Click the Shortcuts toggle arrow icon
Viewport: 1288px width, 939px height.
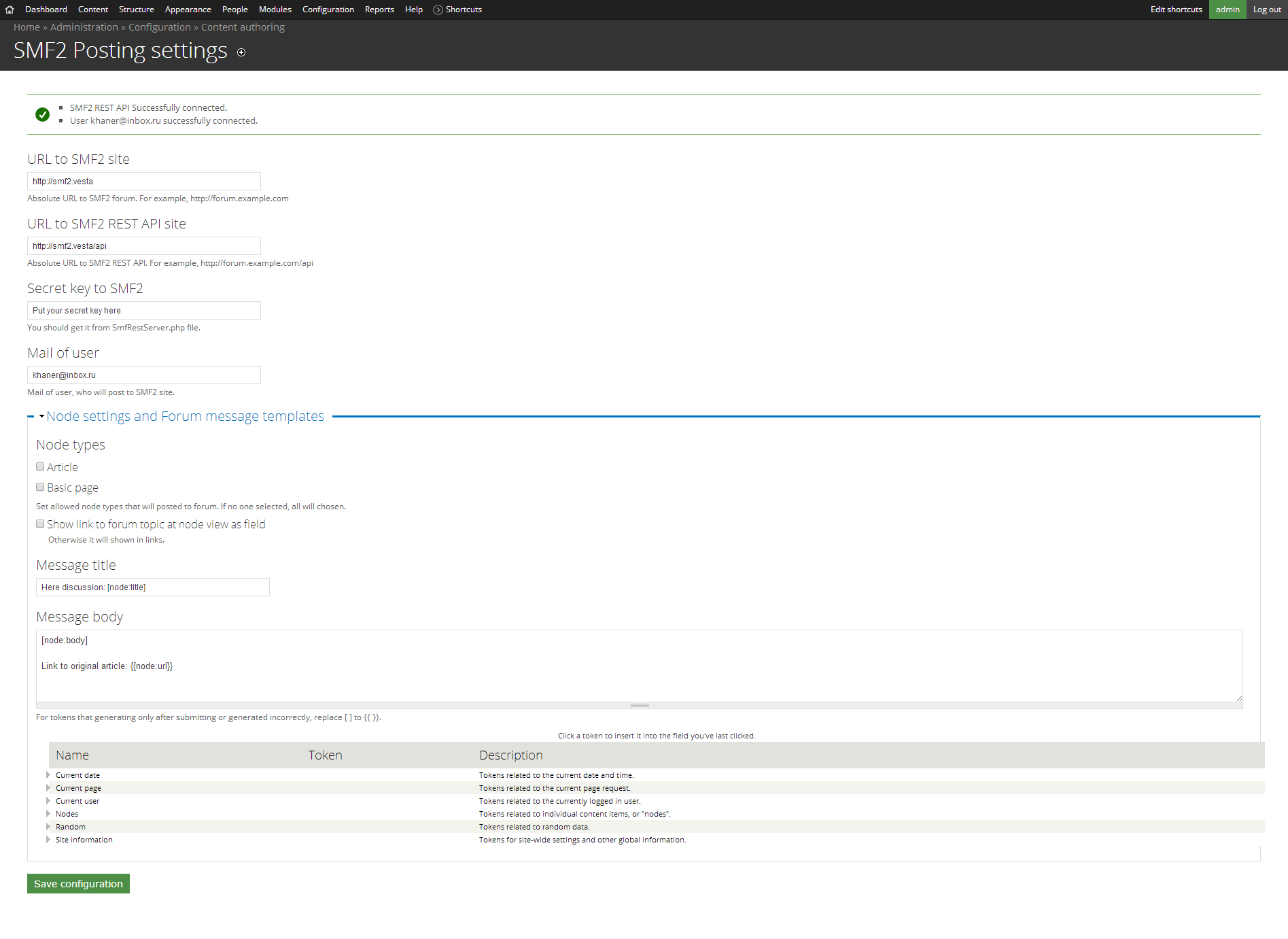click(438, 10)
